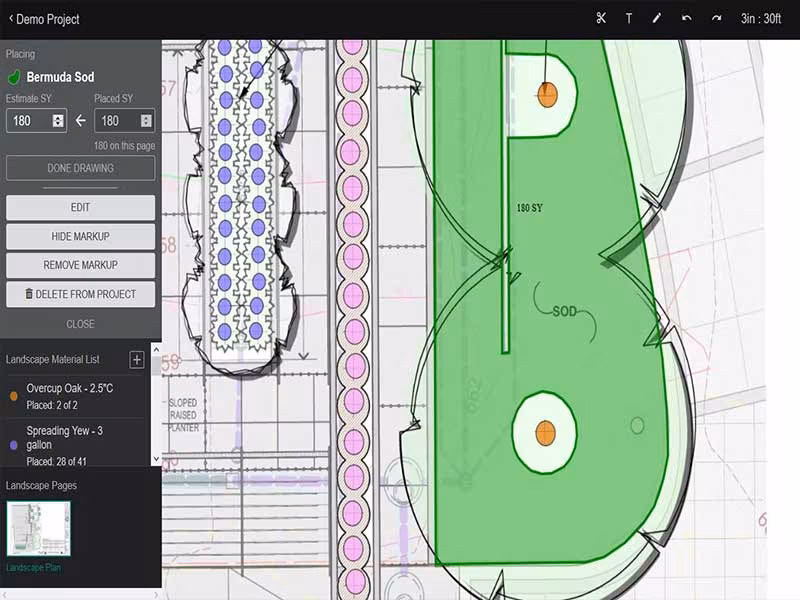The height and width of the screenshot is (600, 800).
Task: Redo the last action
Action: (x=716, y=18)
